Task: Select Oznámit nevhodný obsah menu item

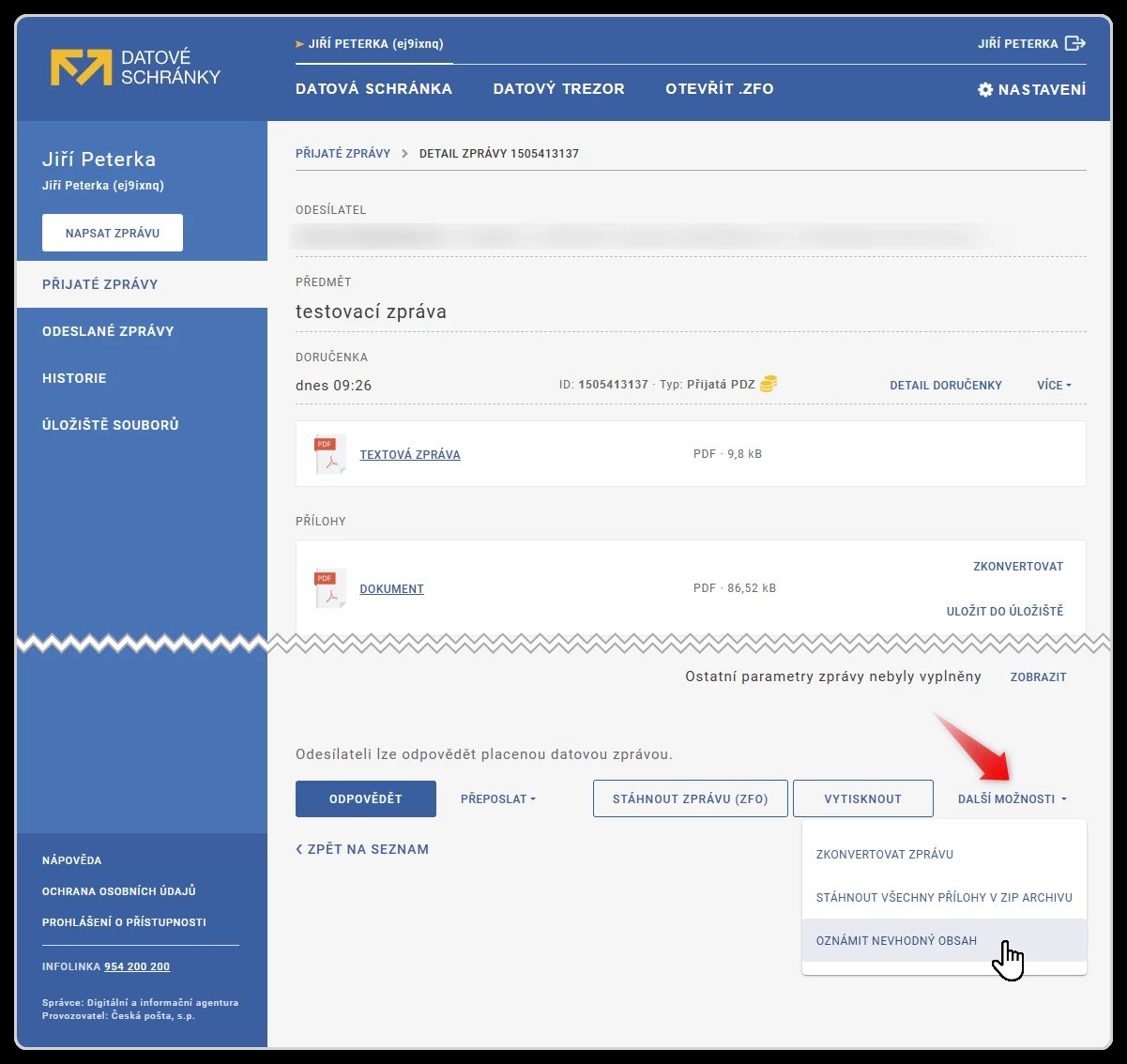Action: point(944,941)
